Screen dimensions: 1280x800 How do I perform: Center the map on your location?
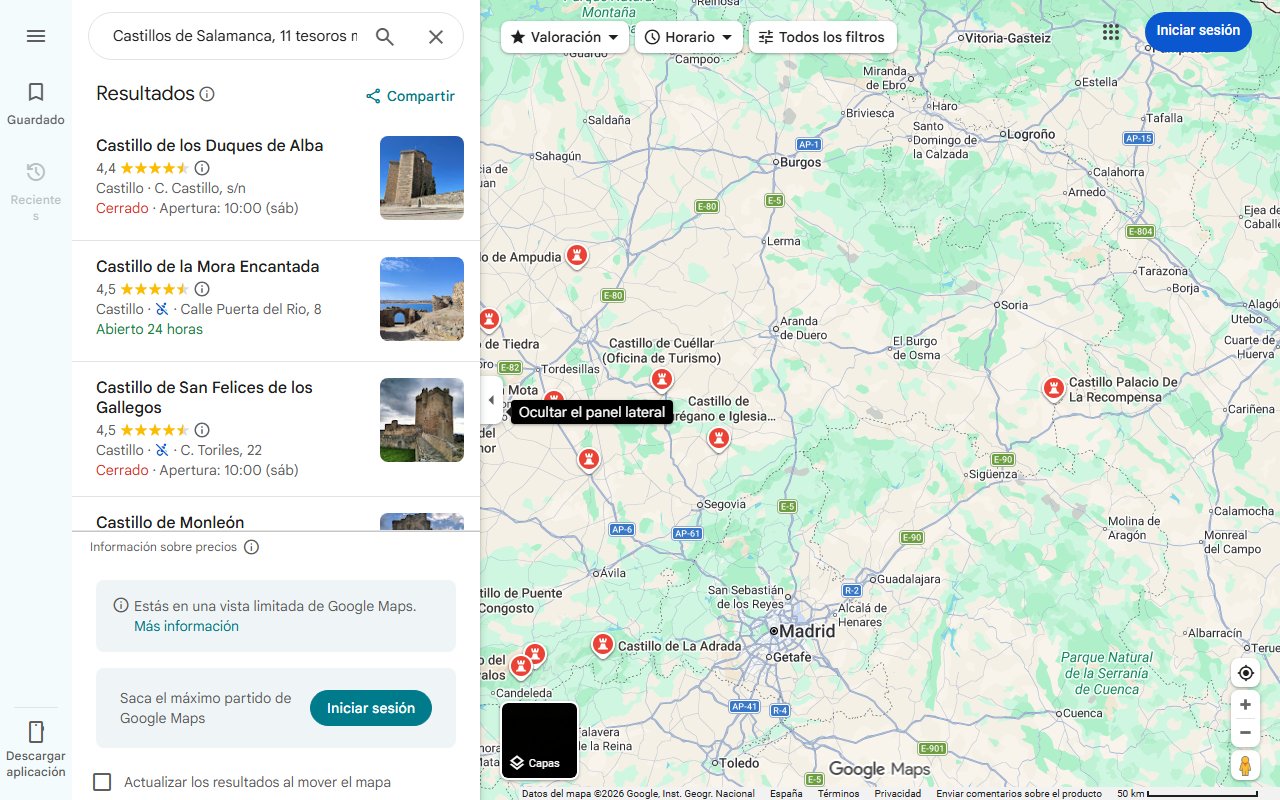tap(1245, 673)
